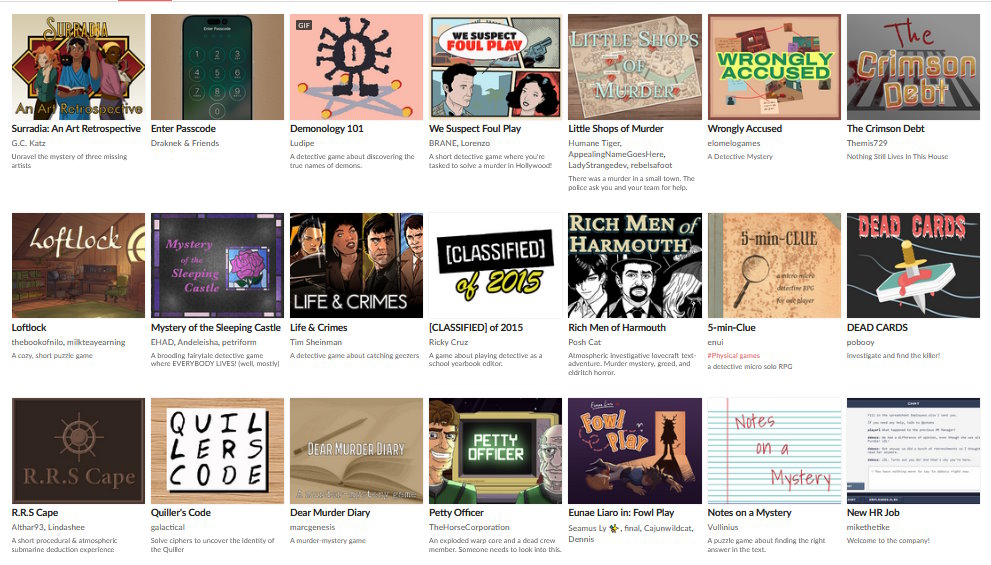Open the Loftlock game thumbnail
Screen dimensions: 991x565
[78, 265]
